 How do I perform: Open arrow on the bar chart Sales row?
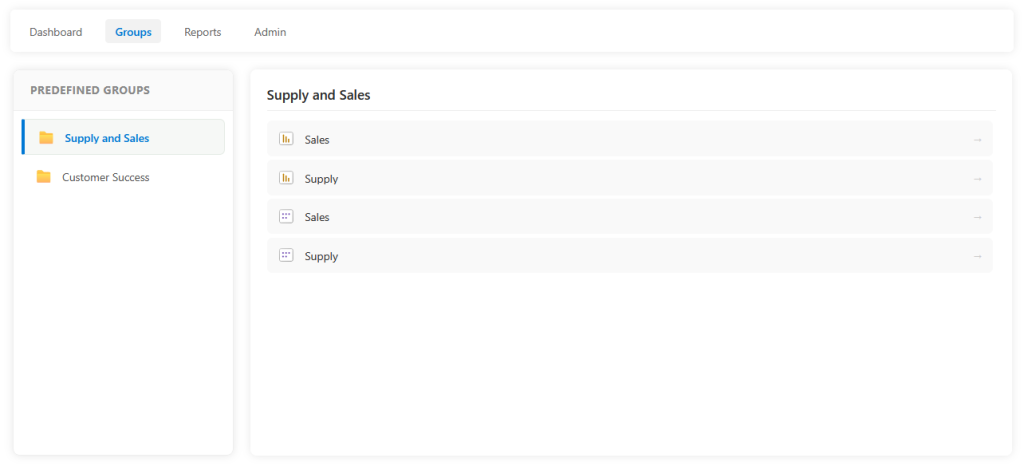point(977,139)
